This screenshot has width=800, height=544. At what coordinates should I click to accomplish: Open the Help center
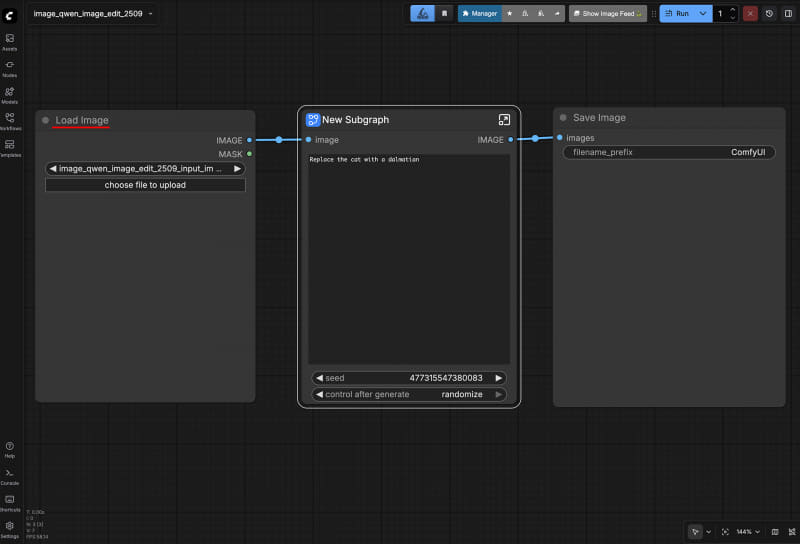[10, 450]
